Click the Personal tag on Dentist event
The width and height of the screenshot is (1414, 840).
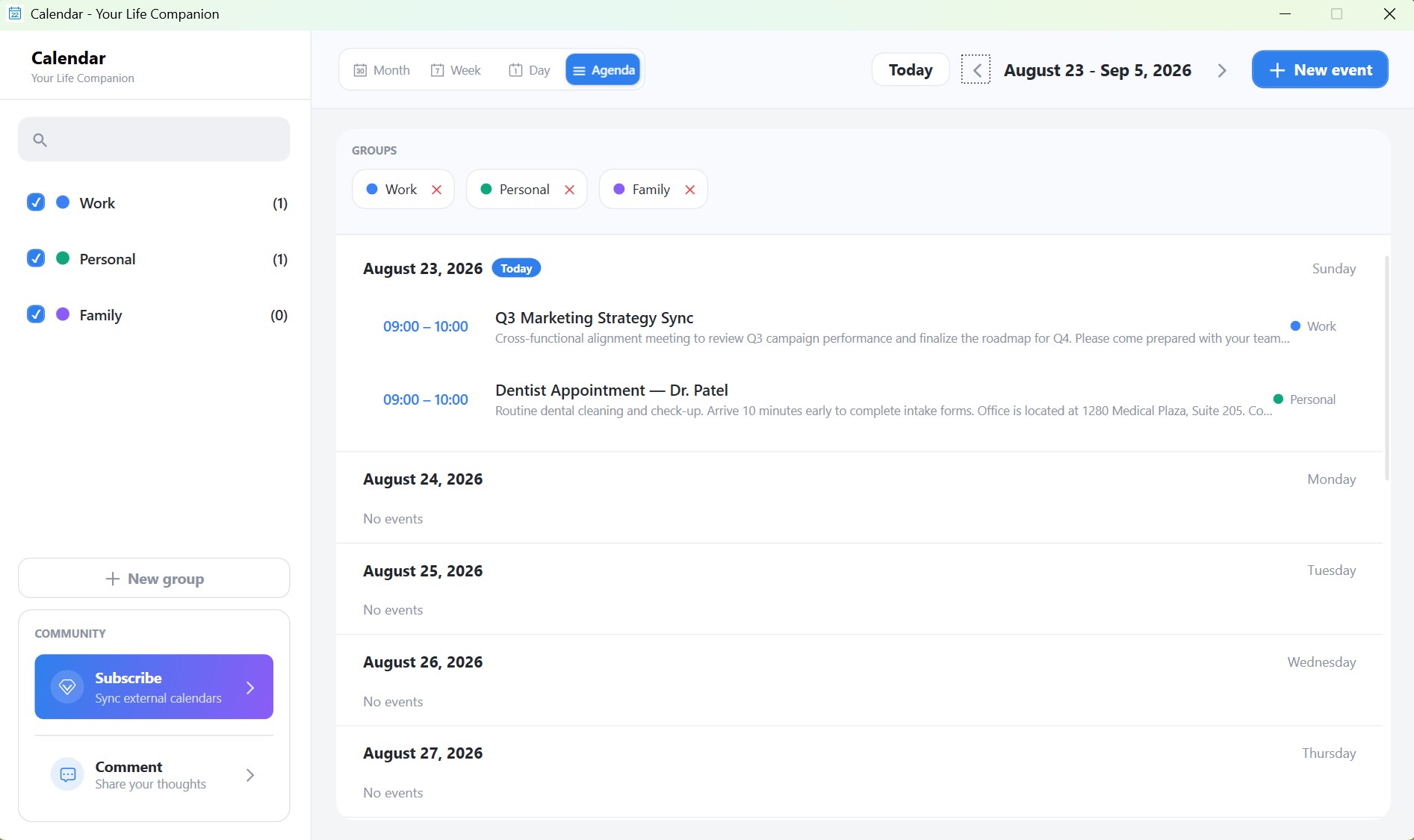pos(1304,399)
